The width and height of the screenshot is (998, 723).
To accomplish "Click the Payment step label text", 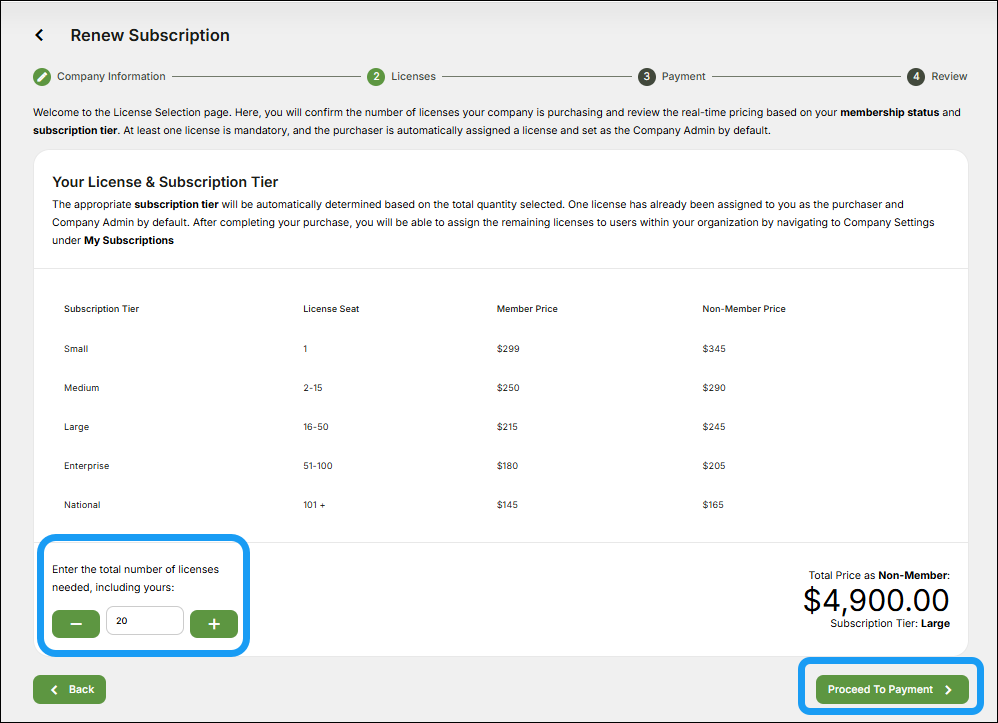I will pos(684,76).
